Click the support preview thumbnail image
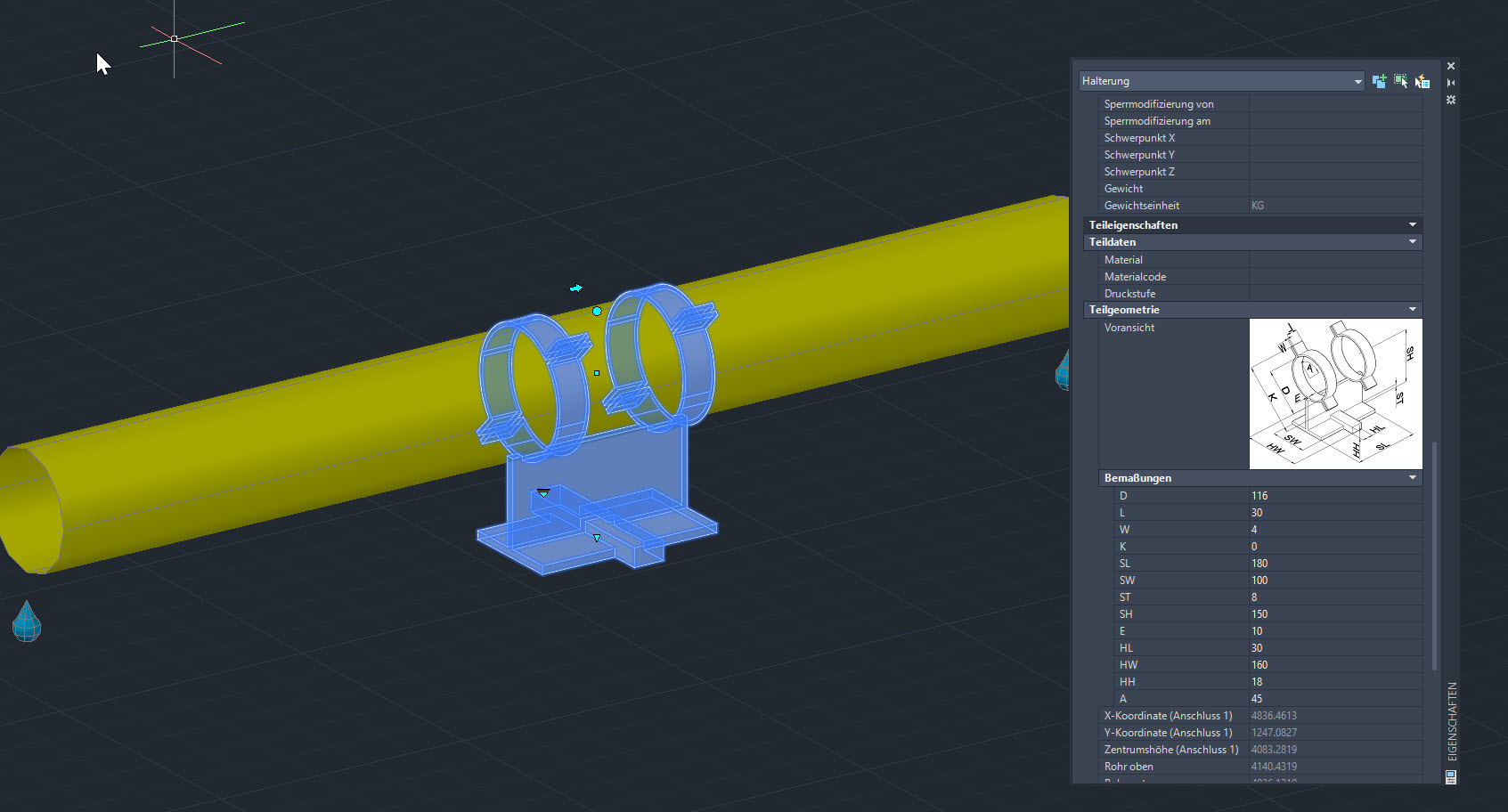The image size is (1508, 812). click(x=1335, y=394)
